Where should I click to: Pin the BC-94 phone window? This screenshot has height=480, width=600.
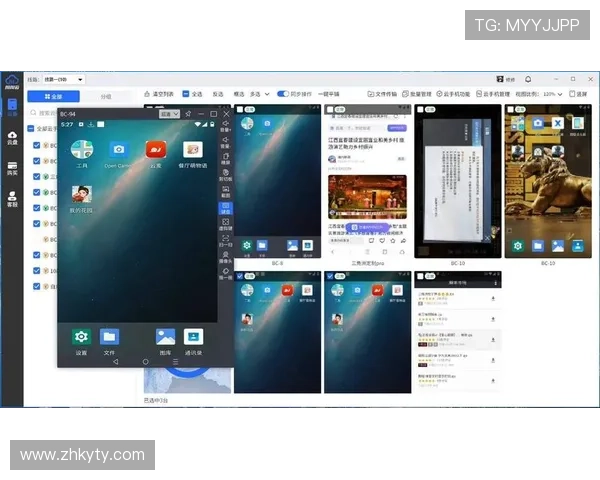[187, 114]
